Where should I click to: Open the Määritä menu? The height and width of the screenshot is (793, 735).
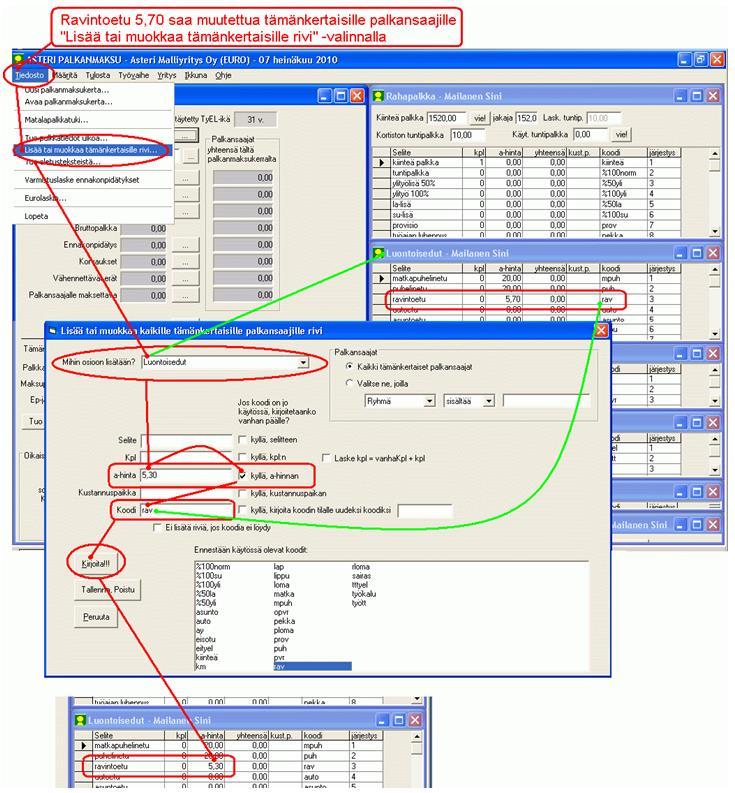(x=65, y=75)
